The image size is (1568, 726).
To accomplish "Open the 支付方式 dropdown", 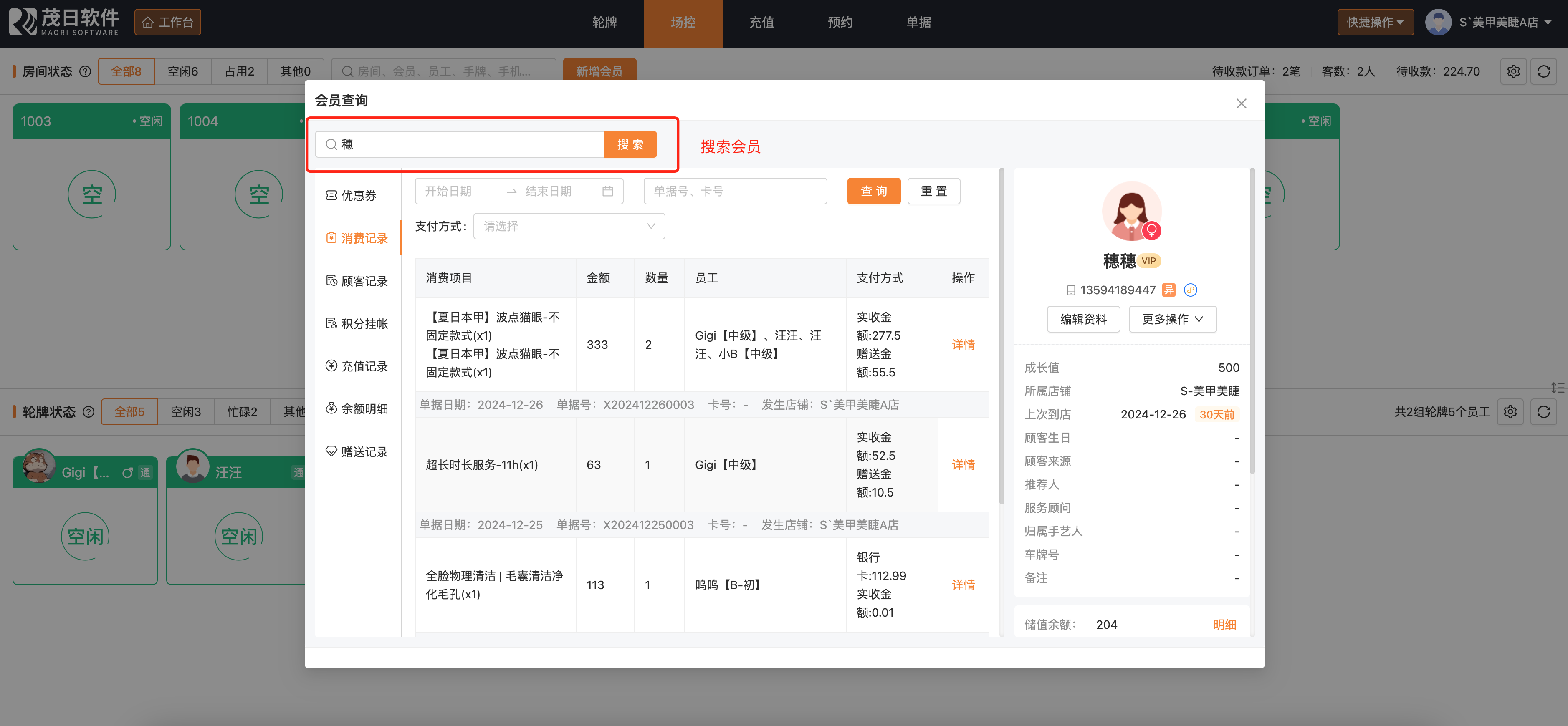I will [x=569, y=226].
